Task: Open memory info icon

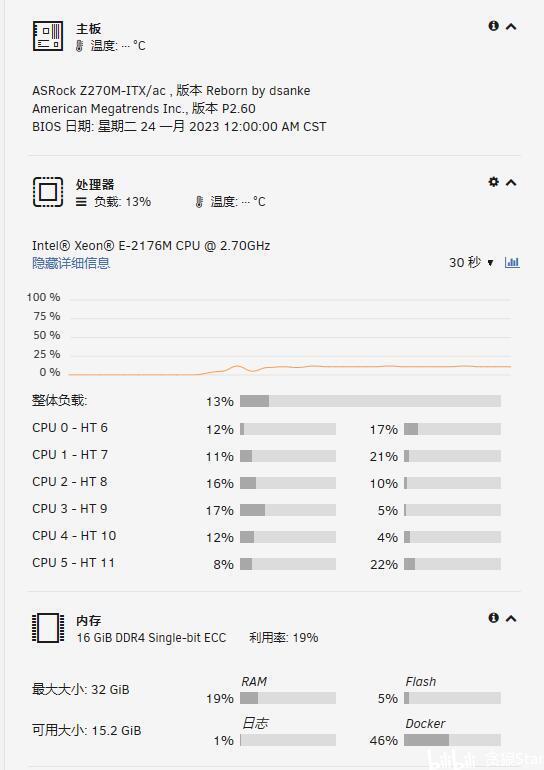Action: point(493,618)
